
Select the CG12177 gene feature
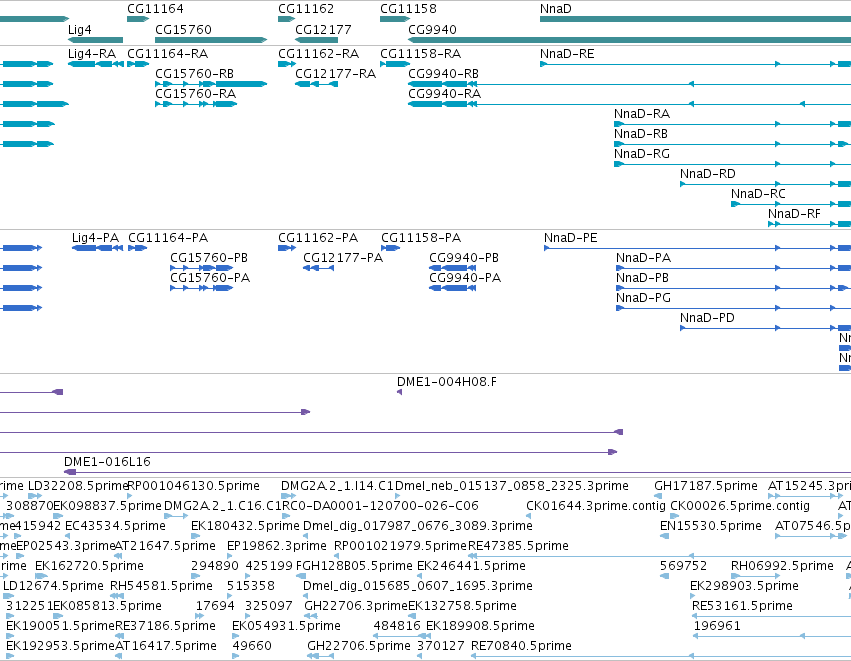[316, 40]
